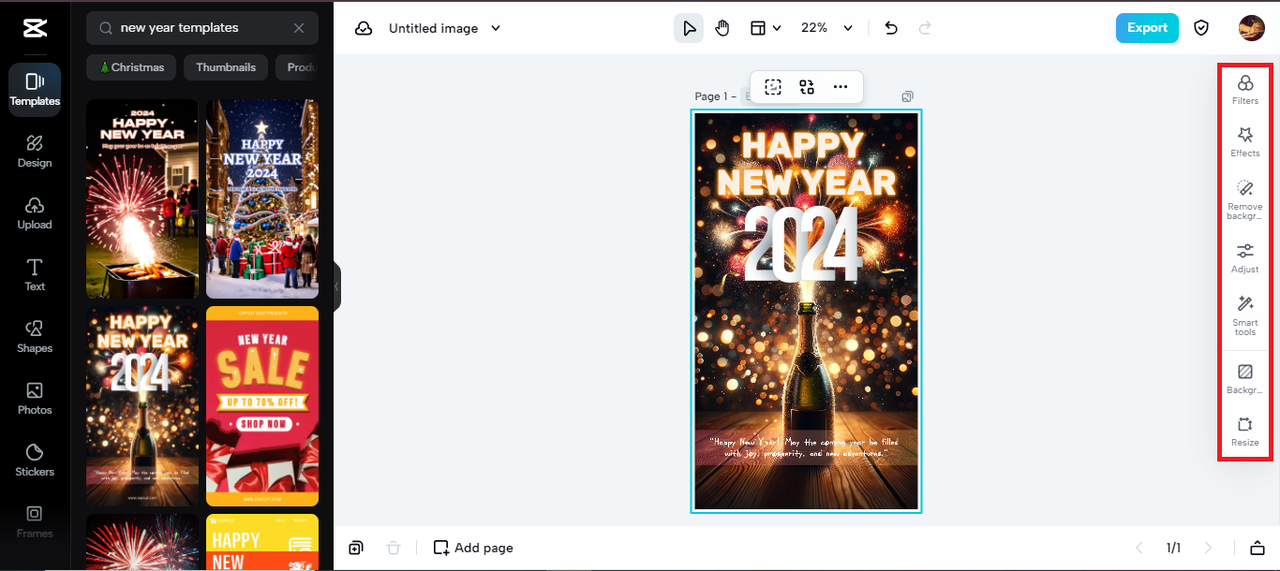Click the cloud save status icon
The width and height of the screenshot is (1280, 571).
point(364,28)
